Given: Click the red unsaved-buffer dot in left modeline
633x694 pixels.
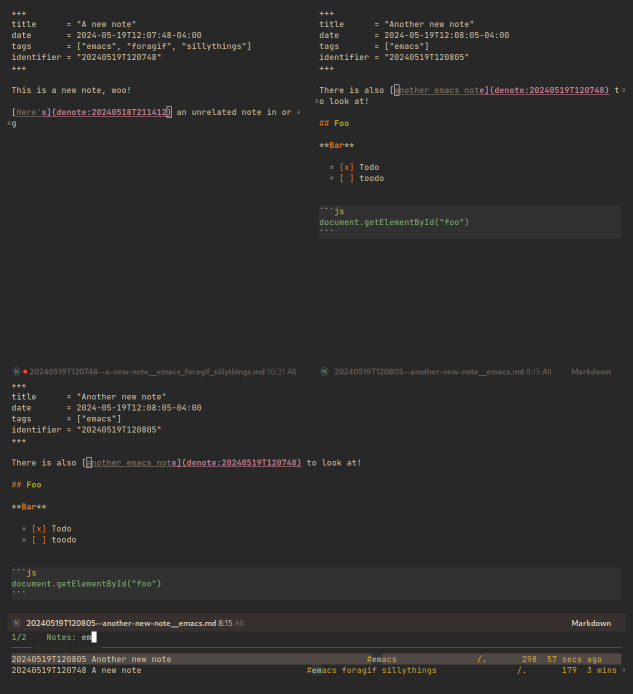Looking at the screenshot, I should [x=25, y=372].
